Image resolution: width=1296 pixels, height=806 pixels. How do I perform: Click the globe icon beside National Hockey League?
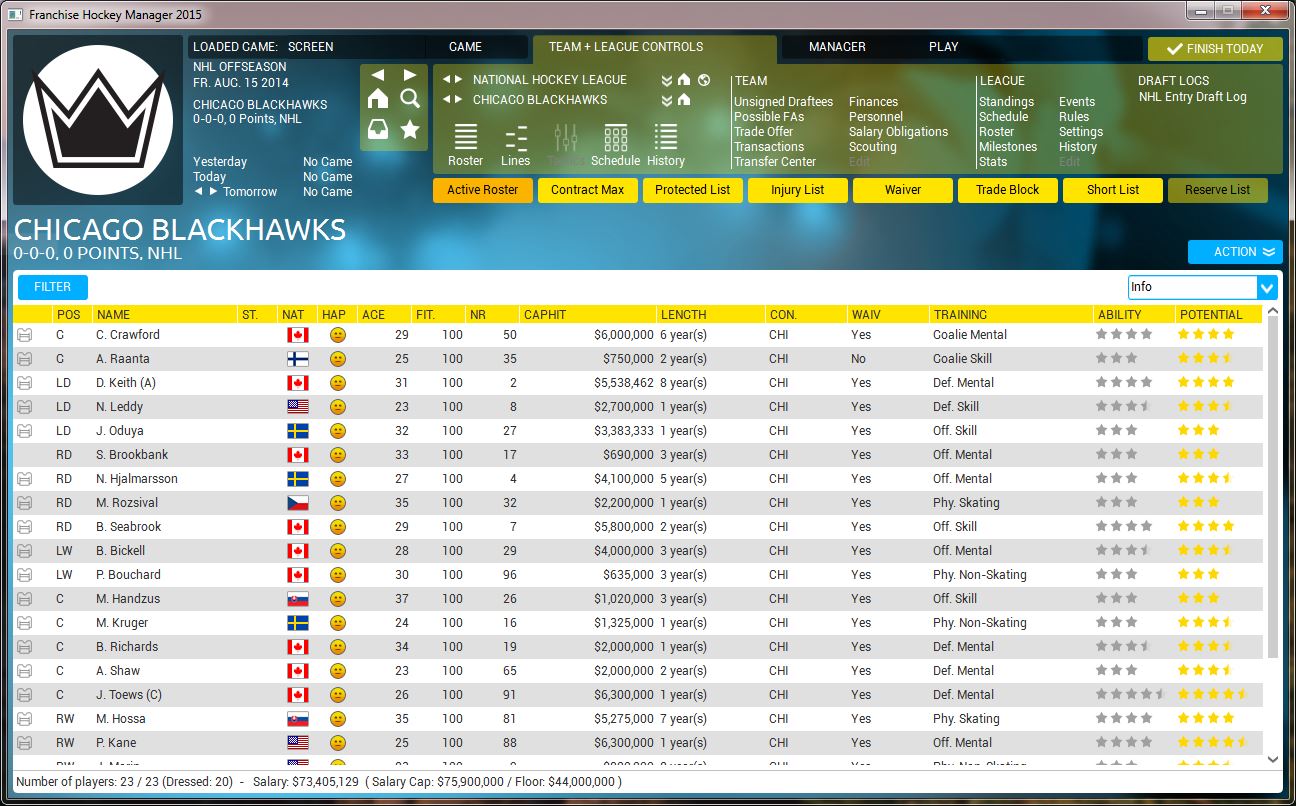click(x=704, y=80)
